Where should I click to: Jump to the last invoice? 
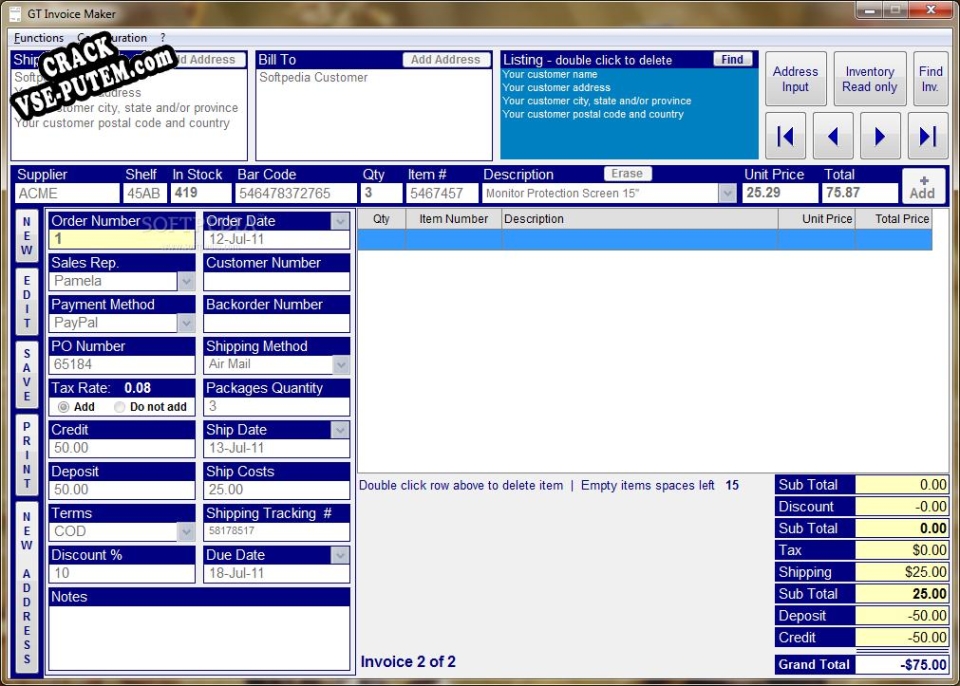click(925, 135)
